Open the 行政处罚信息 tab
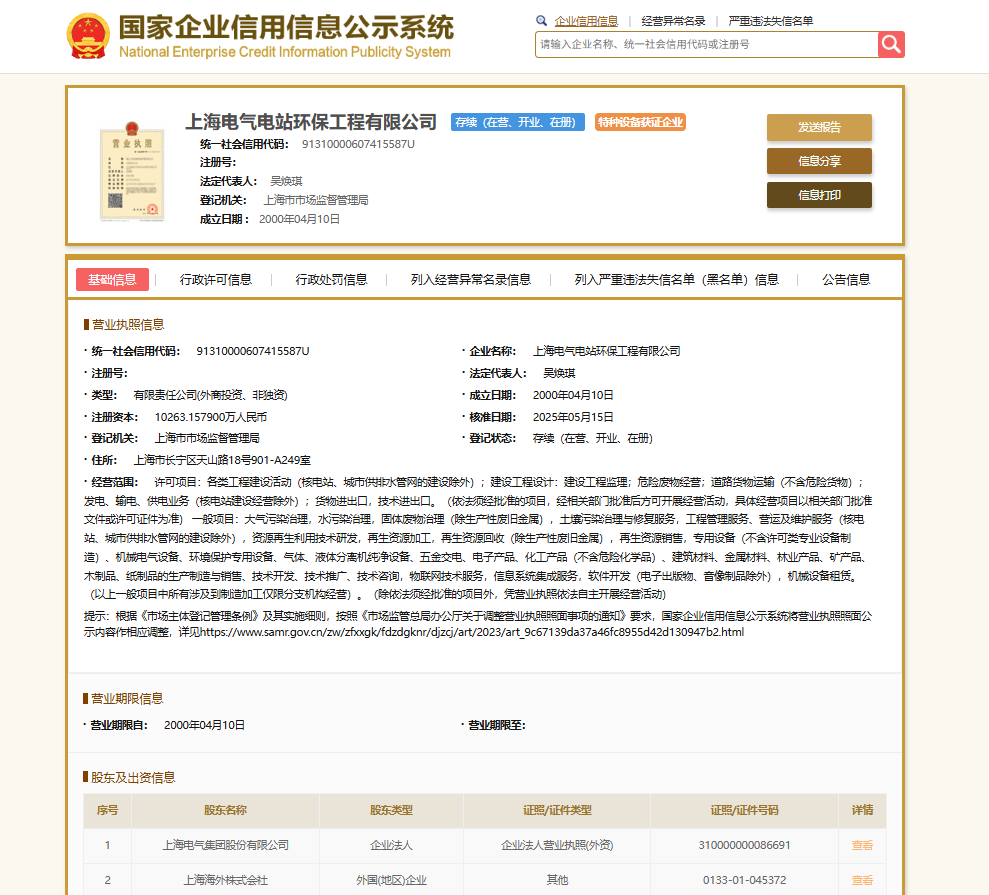The width and height of the screenshot is (989, 895). tap(331, 279)
